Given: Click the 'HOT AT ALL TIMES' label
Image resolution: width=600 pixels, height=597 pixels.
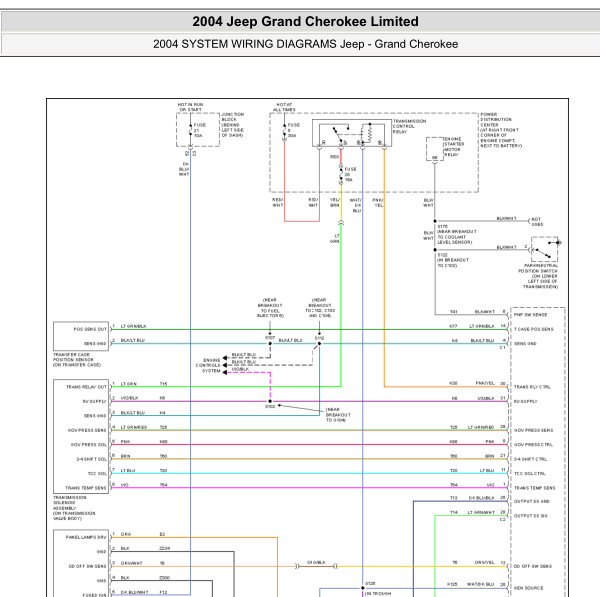Looking at the screenshot, I should coord(284,107).
